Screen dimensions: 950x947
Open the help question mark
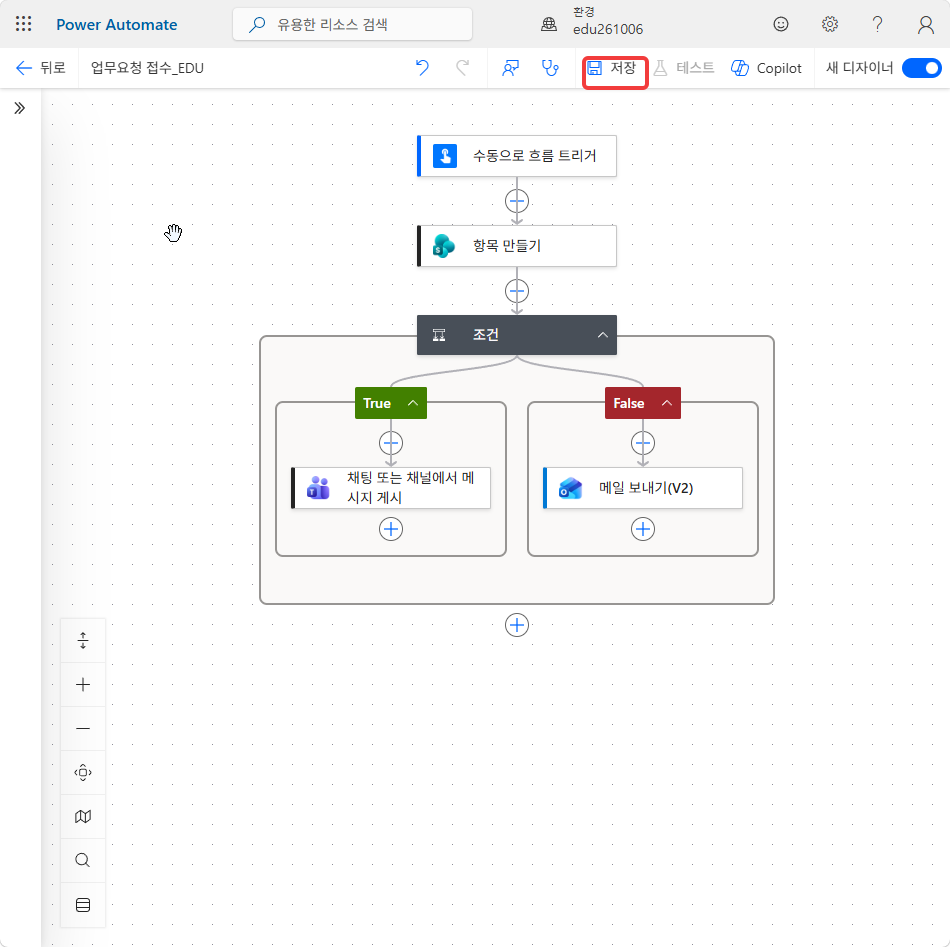[877, 24]
